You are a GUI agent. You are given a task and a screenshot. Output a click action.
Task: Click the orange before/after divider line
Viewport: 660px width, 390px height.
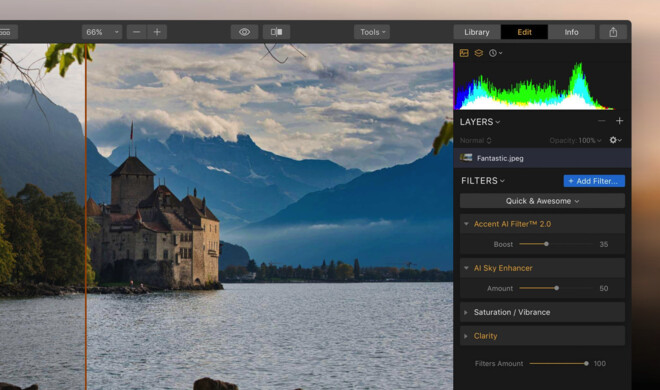click(86, 217)
